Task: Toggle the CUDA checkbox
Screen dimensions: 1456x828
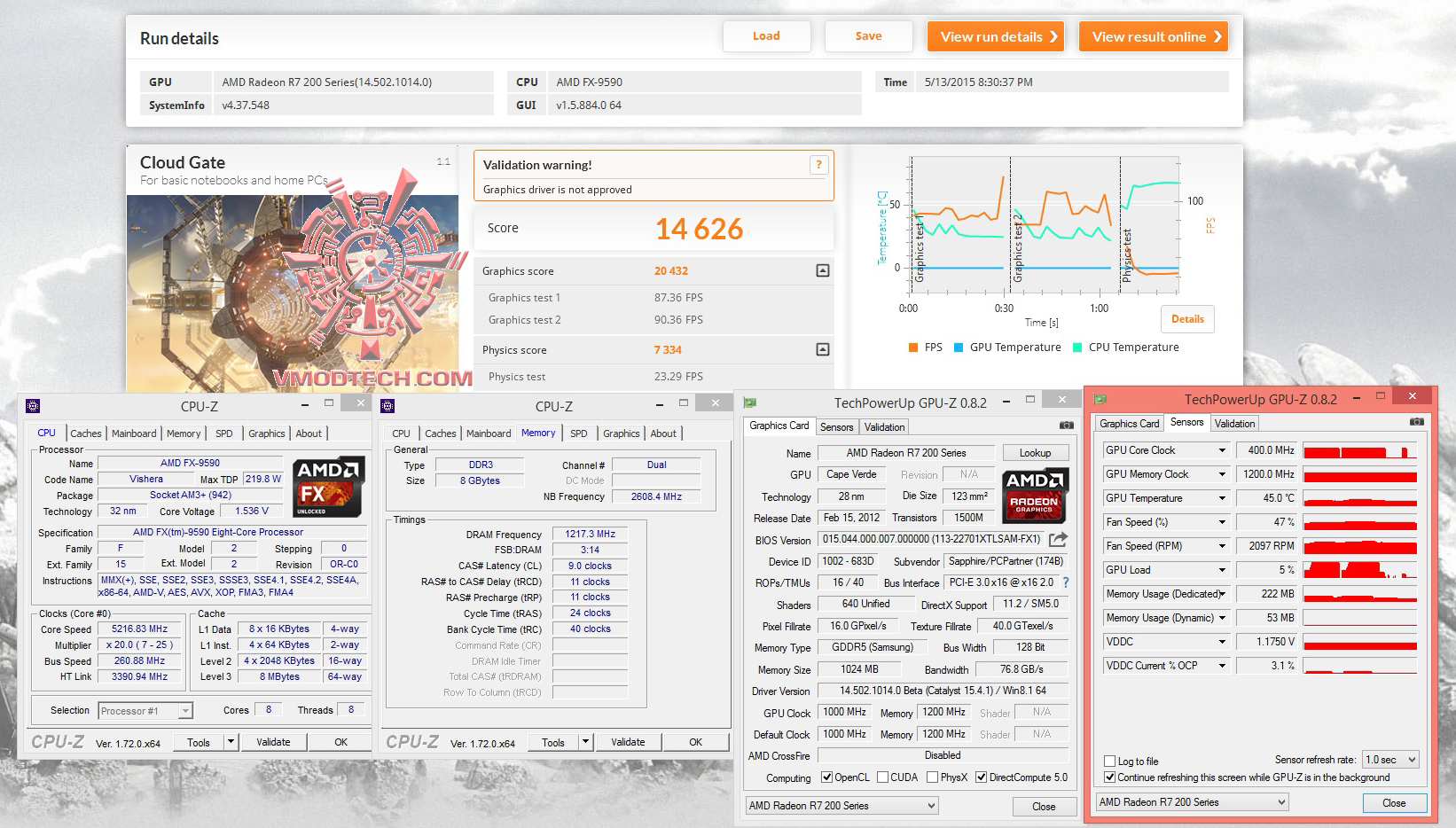Action: (x=882, y=777)
